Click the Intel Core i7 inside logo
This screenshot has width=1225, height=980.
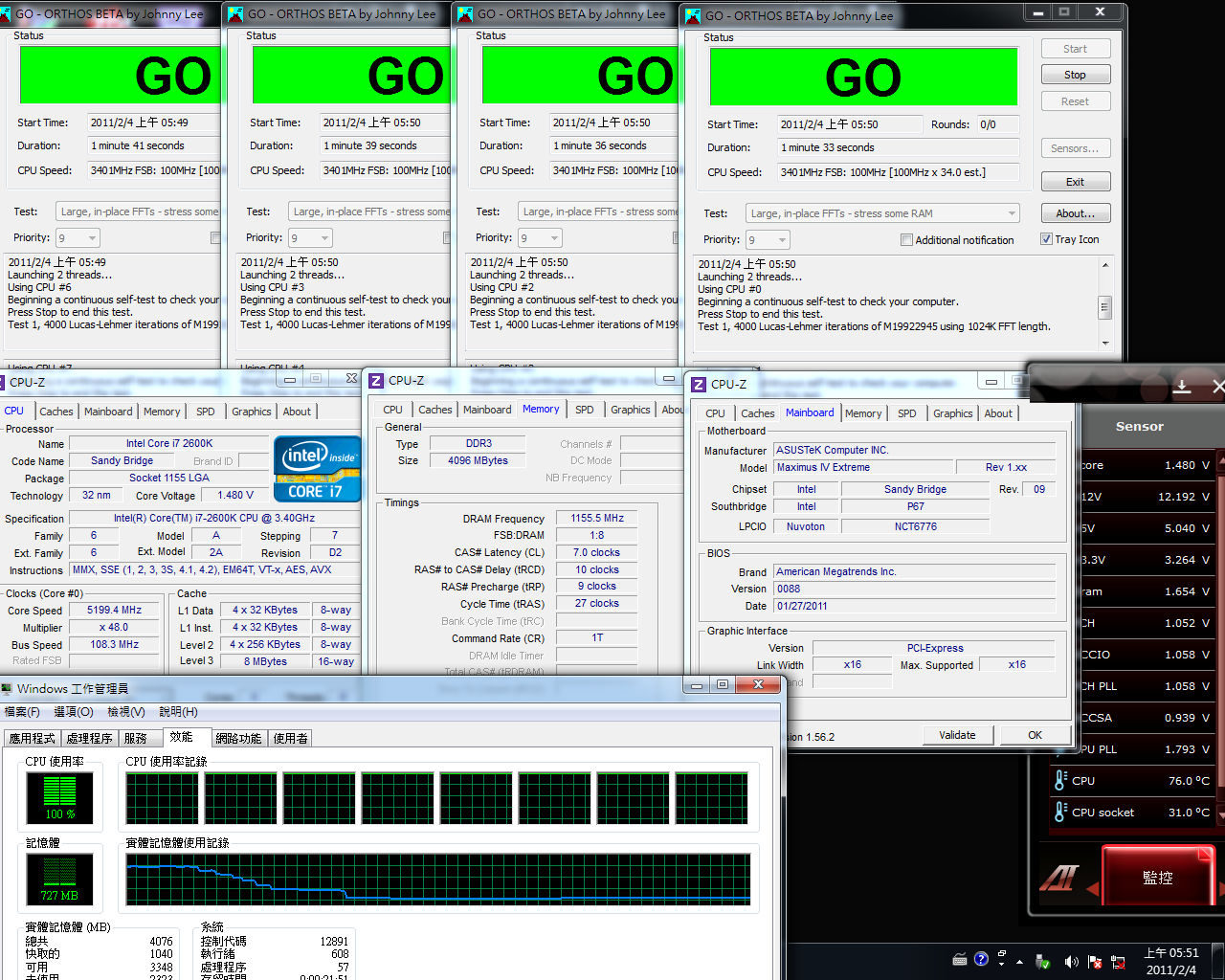(317, 469)
